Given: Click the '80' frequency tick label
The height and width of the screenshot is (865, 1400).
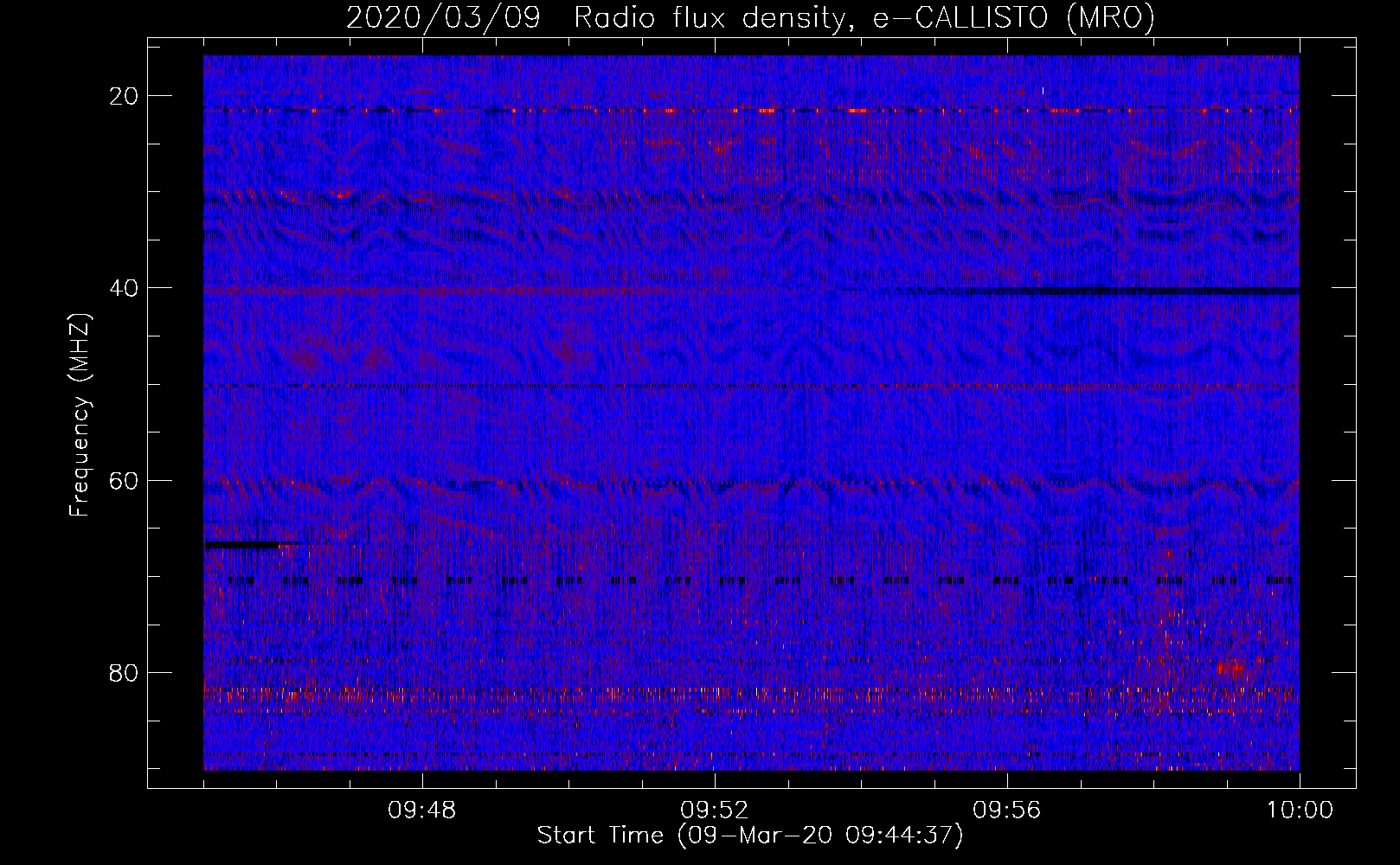Looking at the screenshot, I should click(124, 672).
